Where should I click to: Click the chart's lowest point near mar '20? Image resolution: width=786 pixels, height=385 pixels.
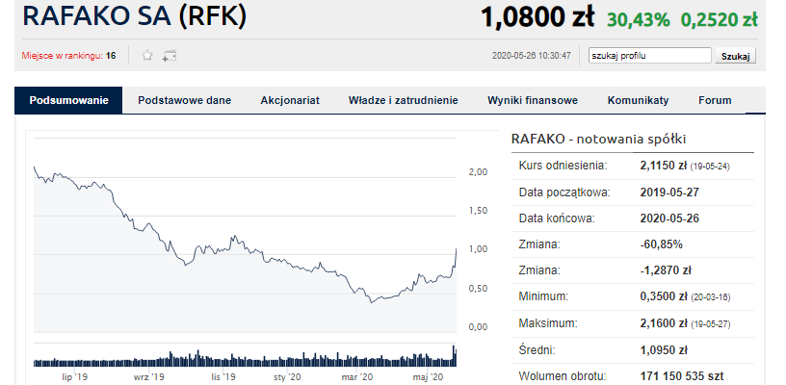click(x=371, y=302)
